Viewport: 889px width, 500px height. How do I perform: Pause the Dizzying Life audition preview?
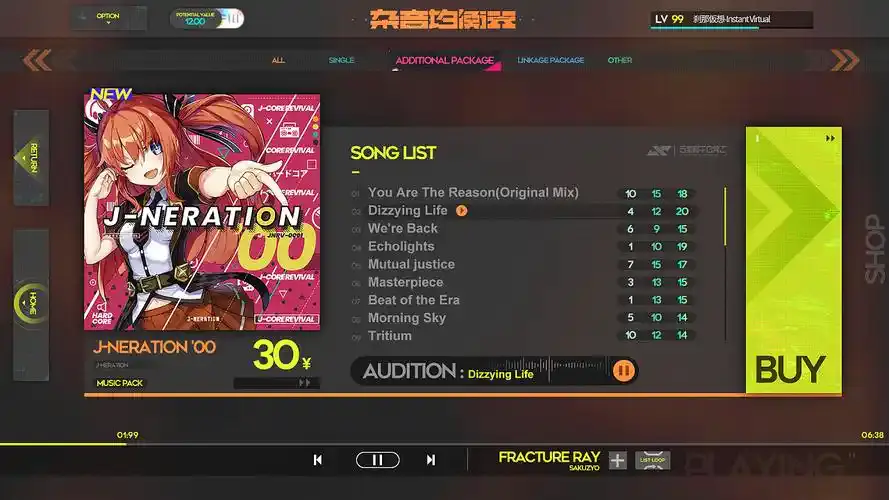pyautogui.click(x=623, y=371)
